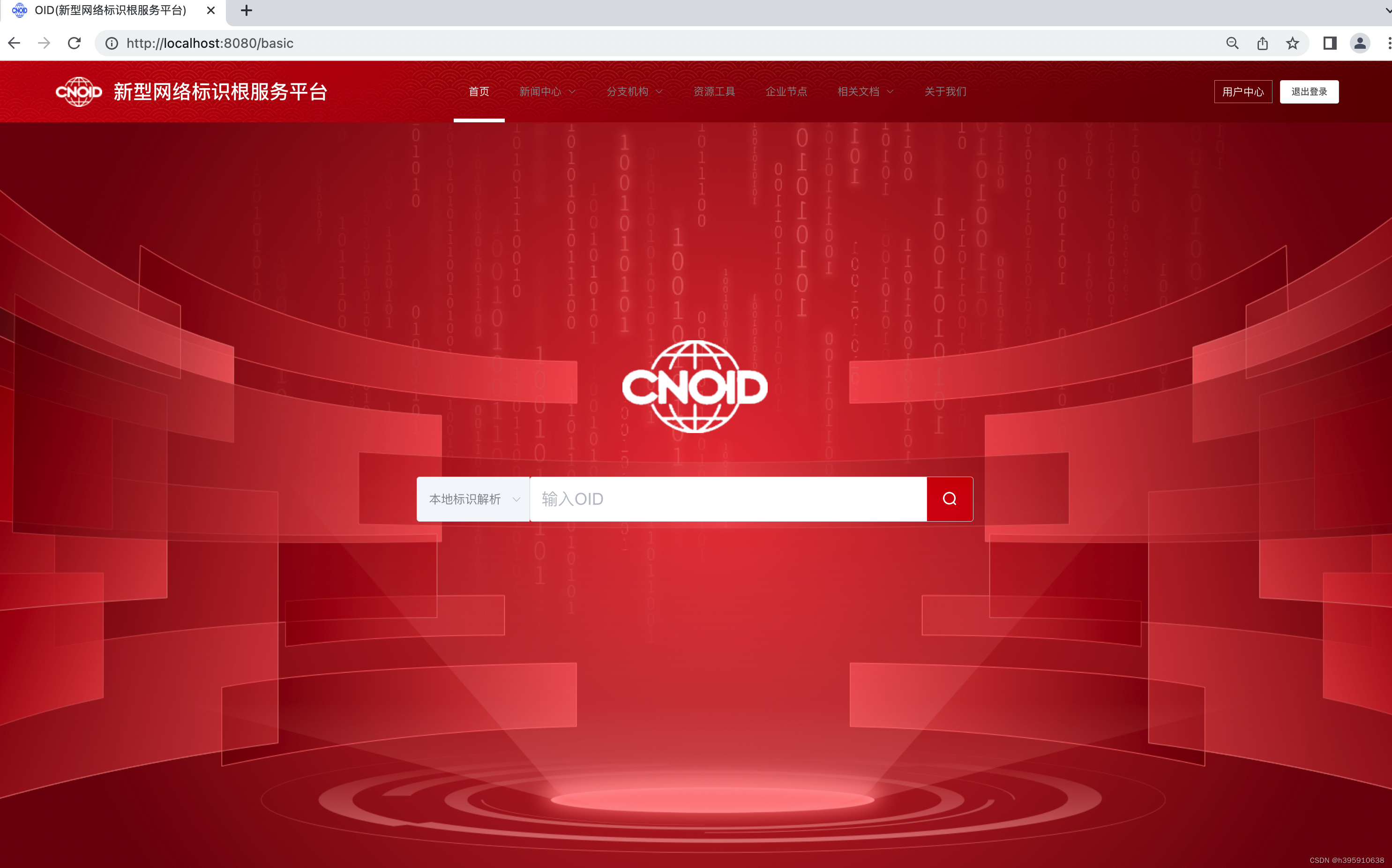
Task: Click 资源工具 navigation icon
Action: (714, 91)
